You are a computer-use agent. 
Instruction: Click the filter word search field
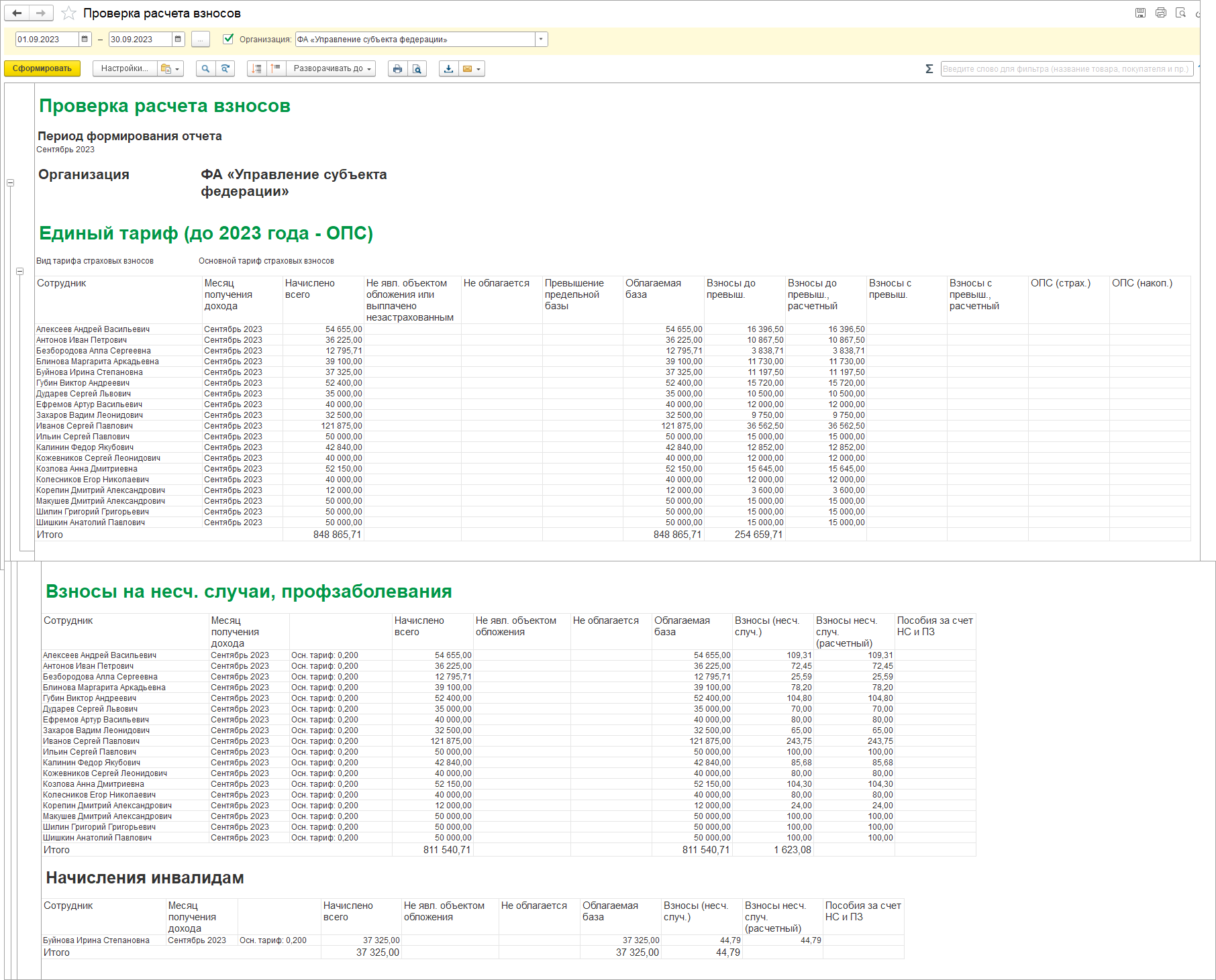[x=1066, y=68]
